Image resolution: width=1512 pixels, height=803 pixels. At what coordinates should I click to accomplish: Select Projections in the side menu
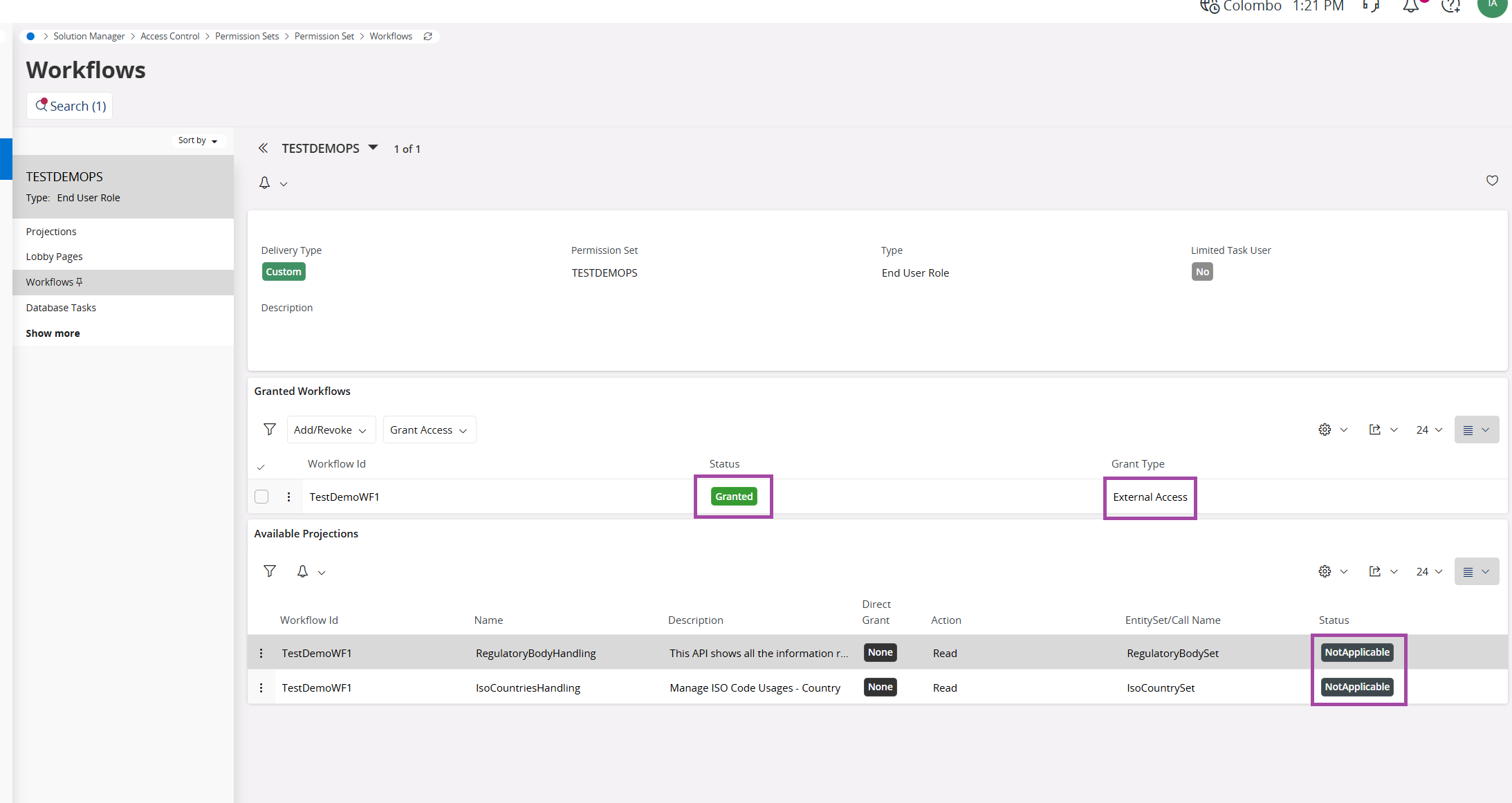pos(51,232)
